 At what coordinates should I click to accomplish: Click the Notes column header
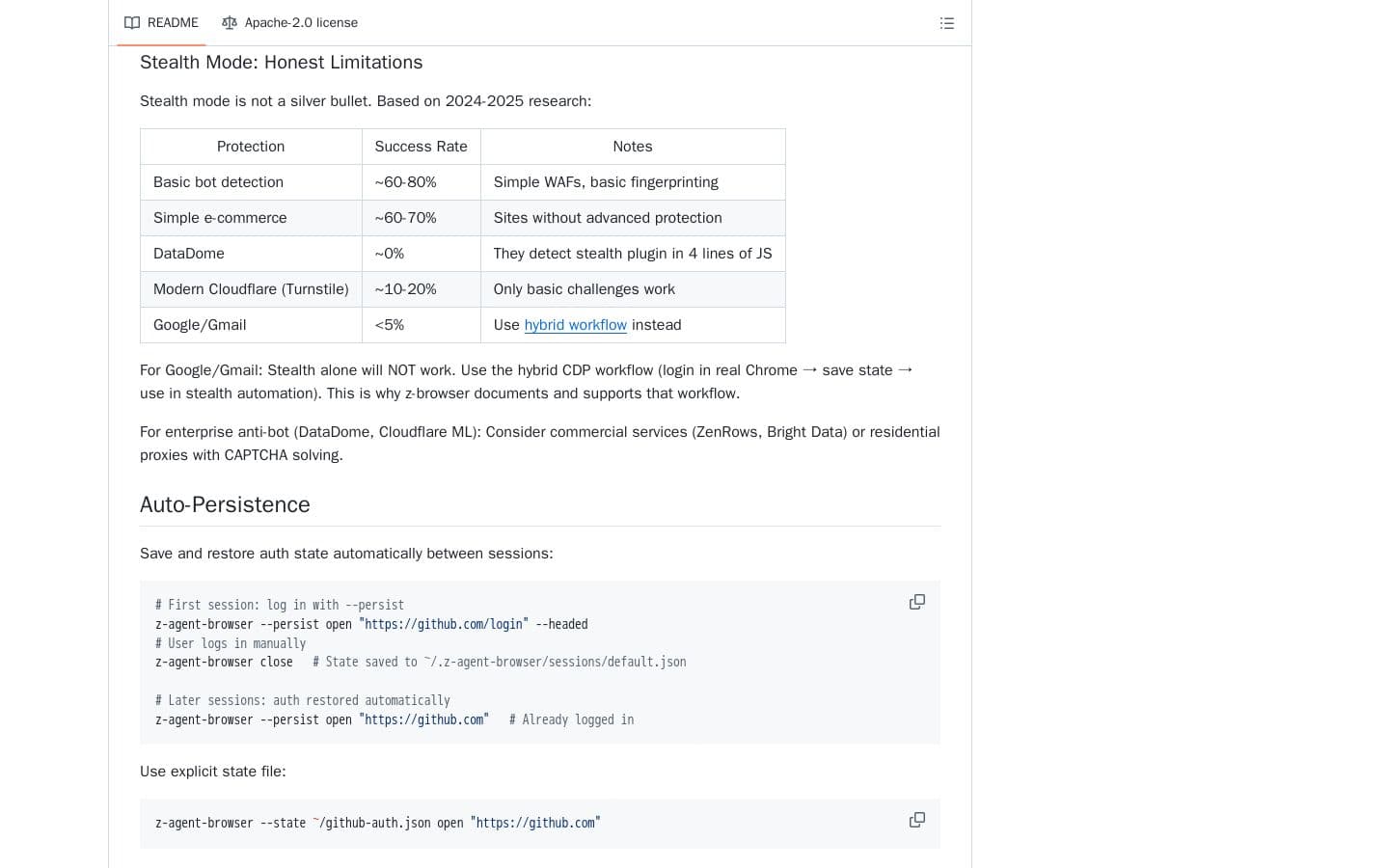[632, 146]
